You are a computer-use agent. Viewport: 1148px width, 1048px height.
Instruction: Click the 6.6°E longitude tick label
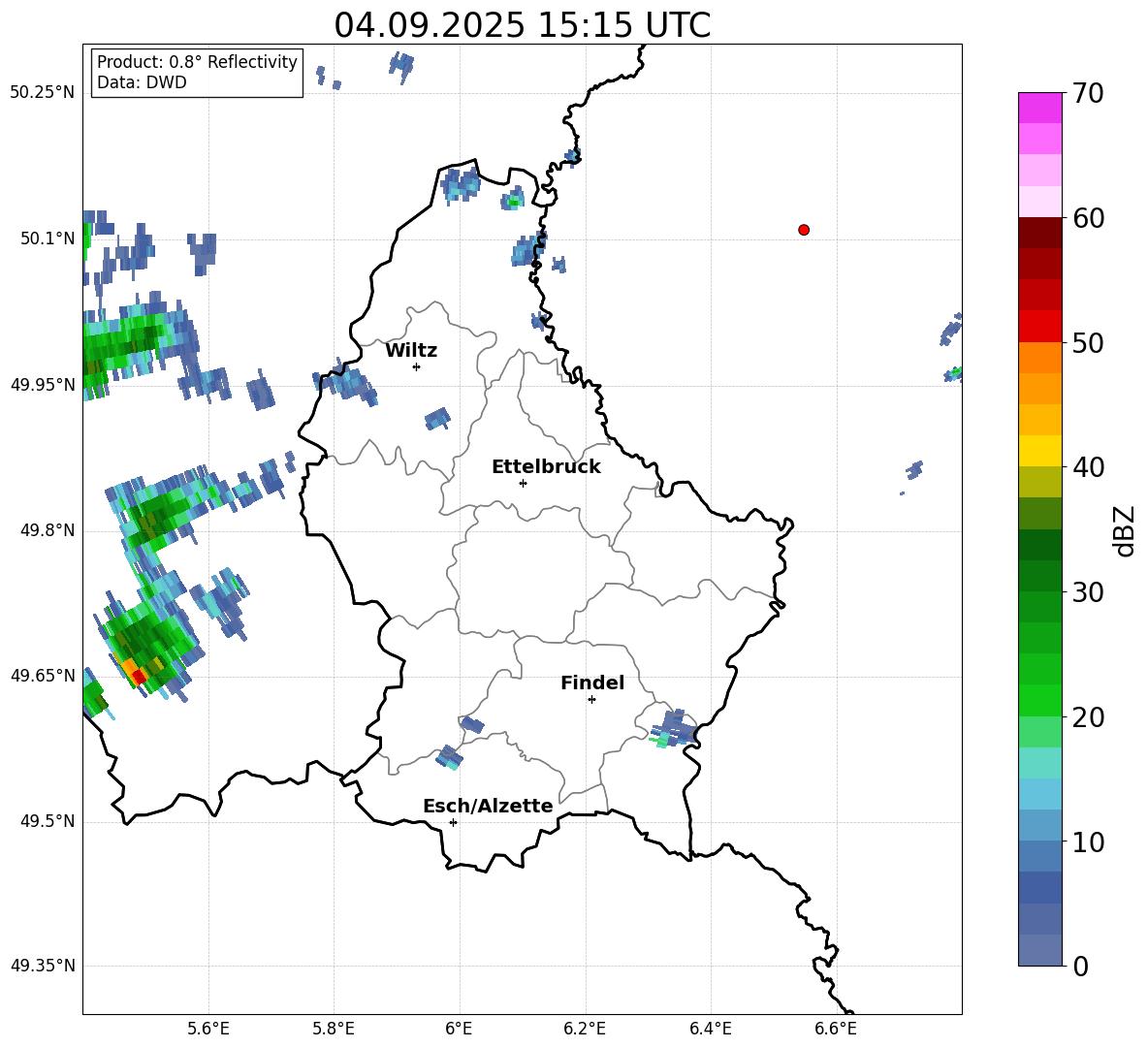pyautogui.click(x=836, y=1029)
